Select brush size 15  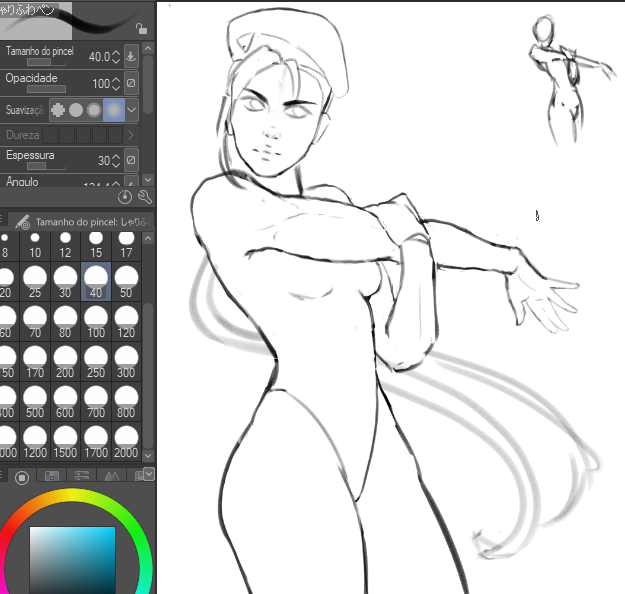96,246
